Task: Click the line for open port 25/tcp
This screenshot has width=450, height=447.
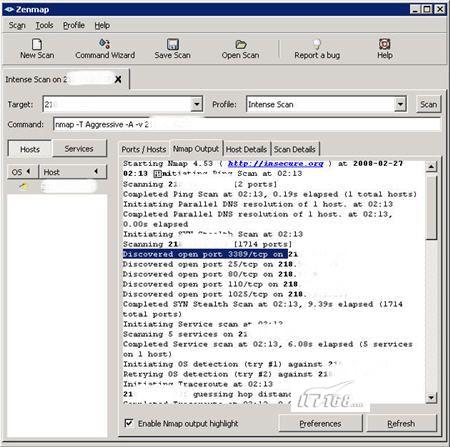Action: pyautogui.click(x=209, y=264)
